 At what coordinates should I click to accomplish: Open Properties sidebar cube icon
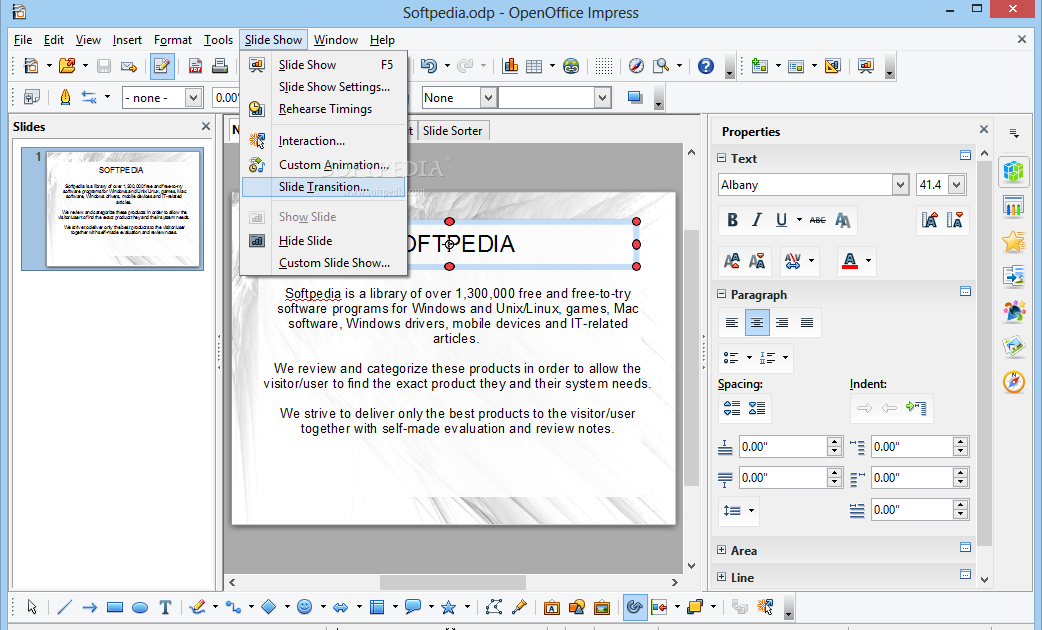(1013, 171)
